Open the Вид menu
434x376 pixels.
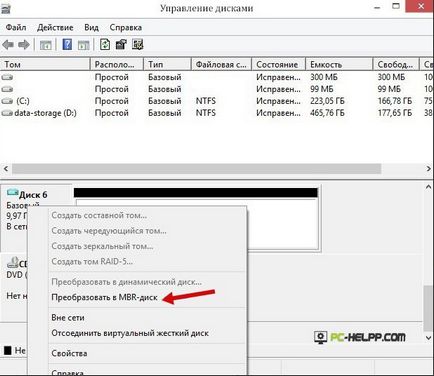pos(91,27)
